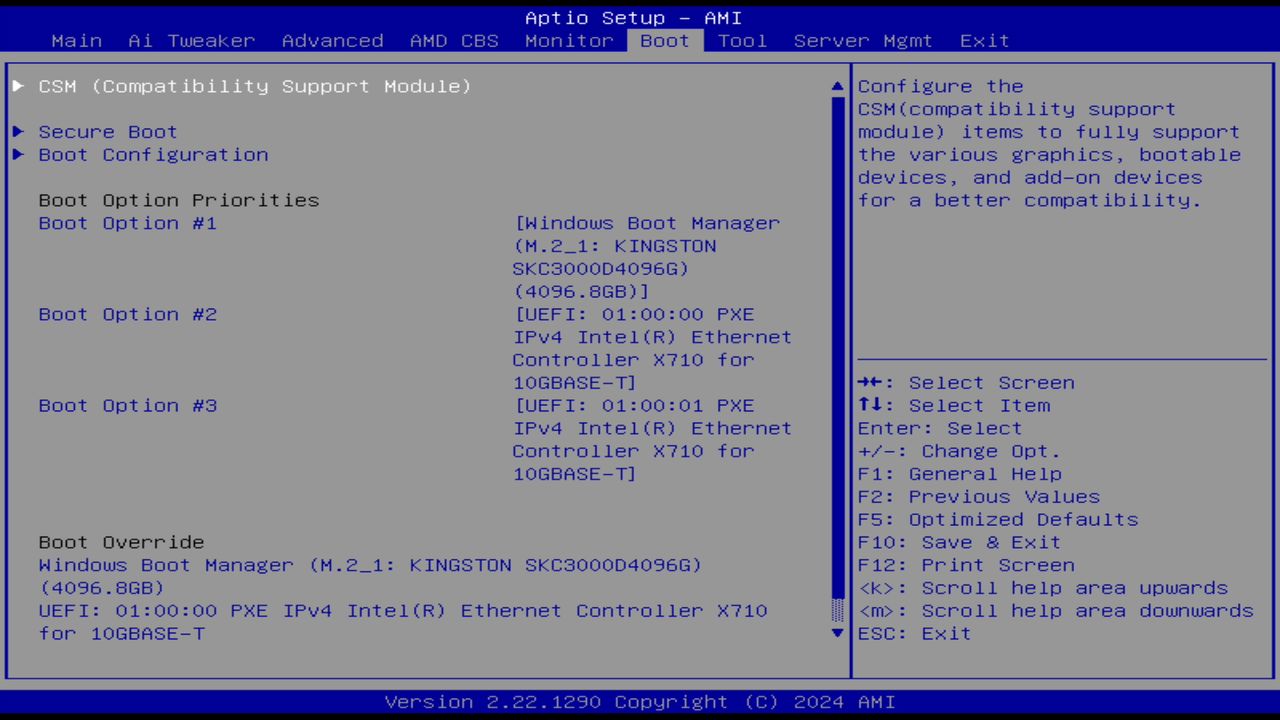Click the blue scrollbar thumb

tap(838, 347)
